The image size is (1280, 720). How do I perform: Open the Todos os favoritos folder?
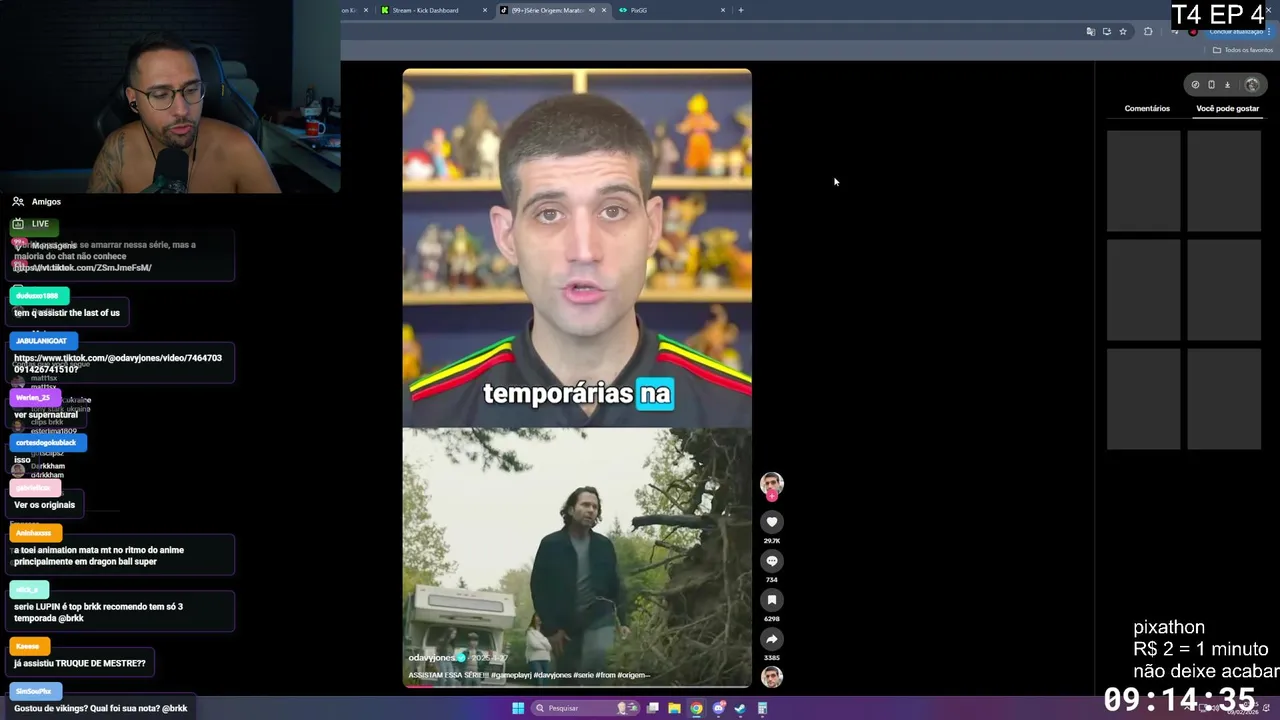1243,50
